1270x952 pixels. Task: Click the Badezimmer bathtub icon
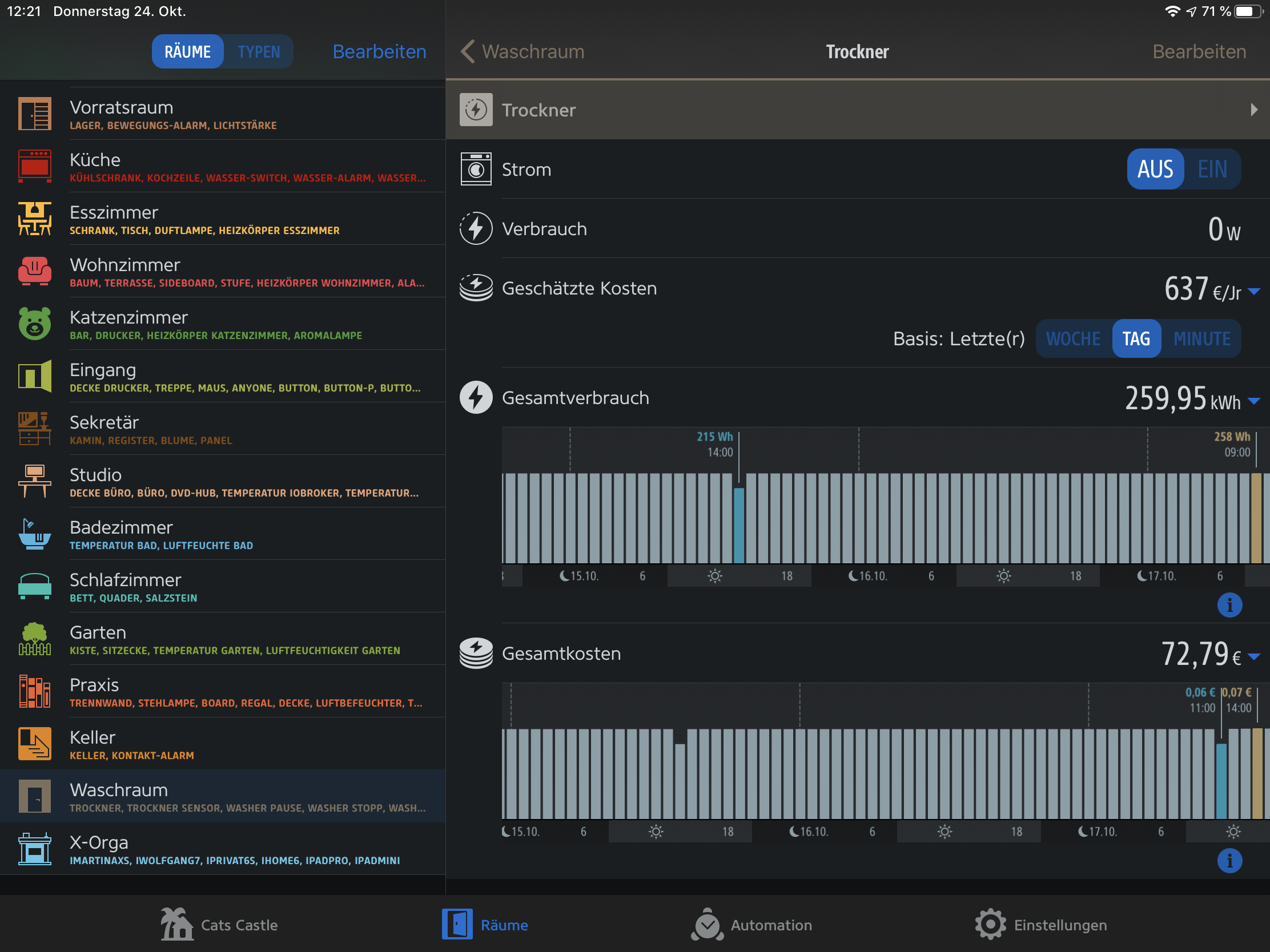coord(34,534)
